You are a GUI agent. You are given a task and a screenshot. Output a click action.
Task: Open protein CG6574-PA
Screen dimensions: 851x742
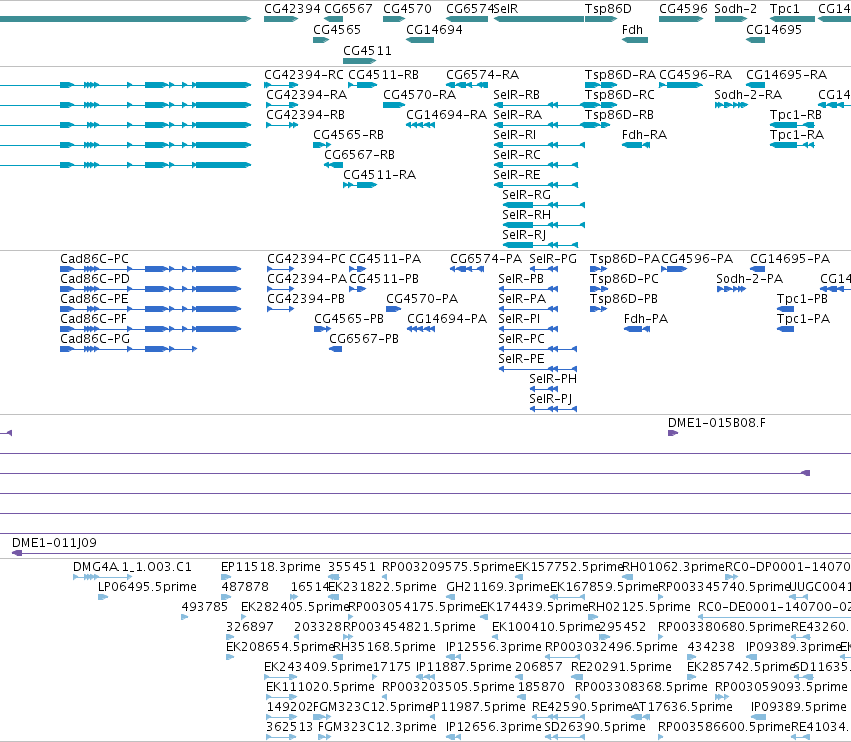coord(467,269)
